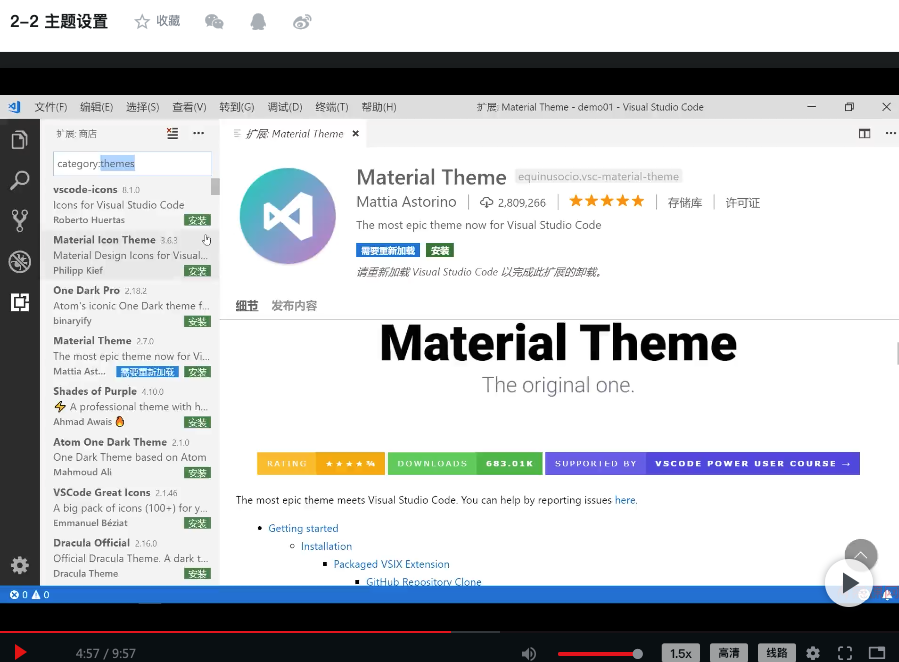
Task: Click blue 需要重新加载 in the details header
Action: tap(388, 250)
